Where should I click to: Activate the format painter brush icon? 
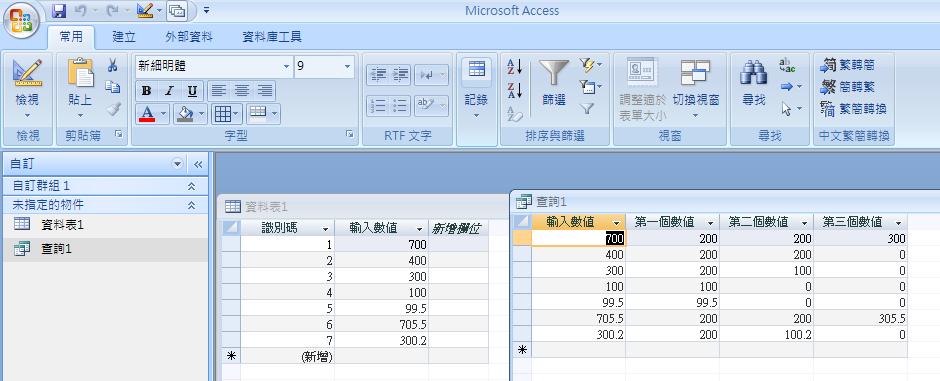pos(112,110)
